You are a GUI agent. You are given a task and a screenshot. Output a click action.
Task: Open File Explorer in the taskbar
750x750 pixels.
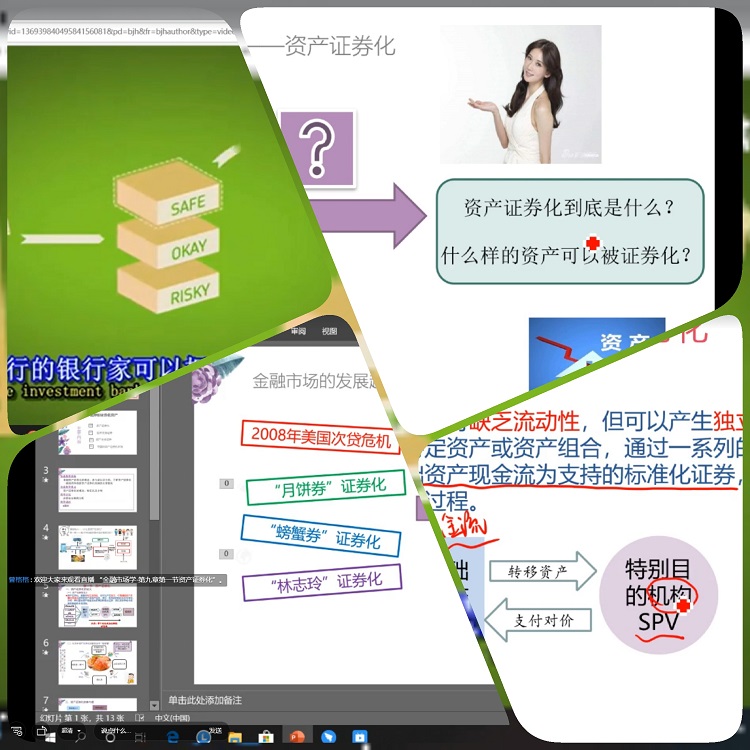point(234,737)
